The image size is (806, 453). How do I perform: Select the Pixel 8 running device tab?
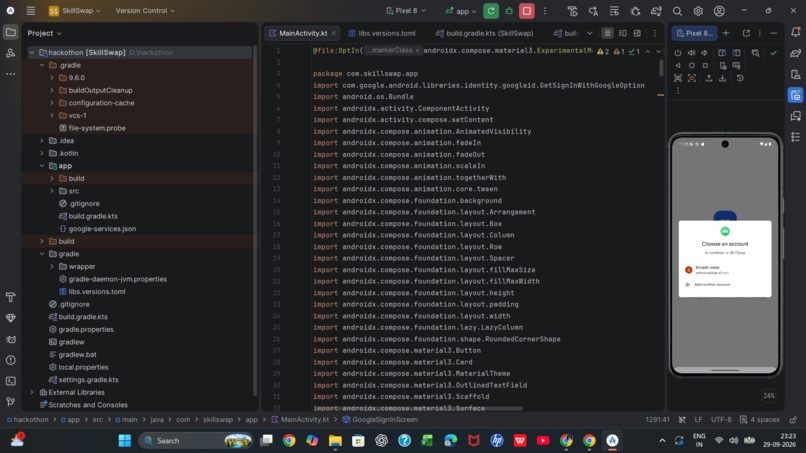pyautogui.click(x=694, y=33)
